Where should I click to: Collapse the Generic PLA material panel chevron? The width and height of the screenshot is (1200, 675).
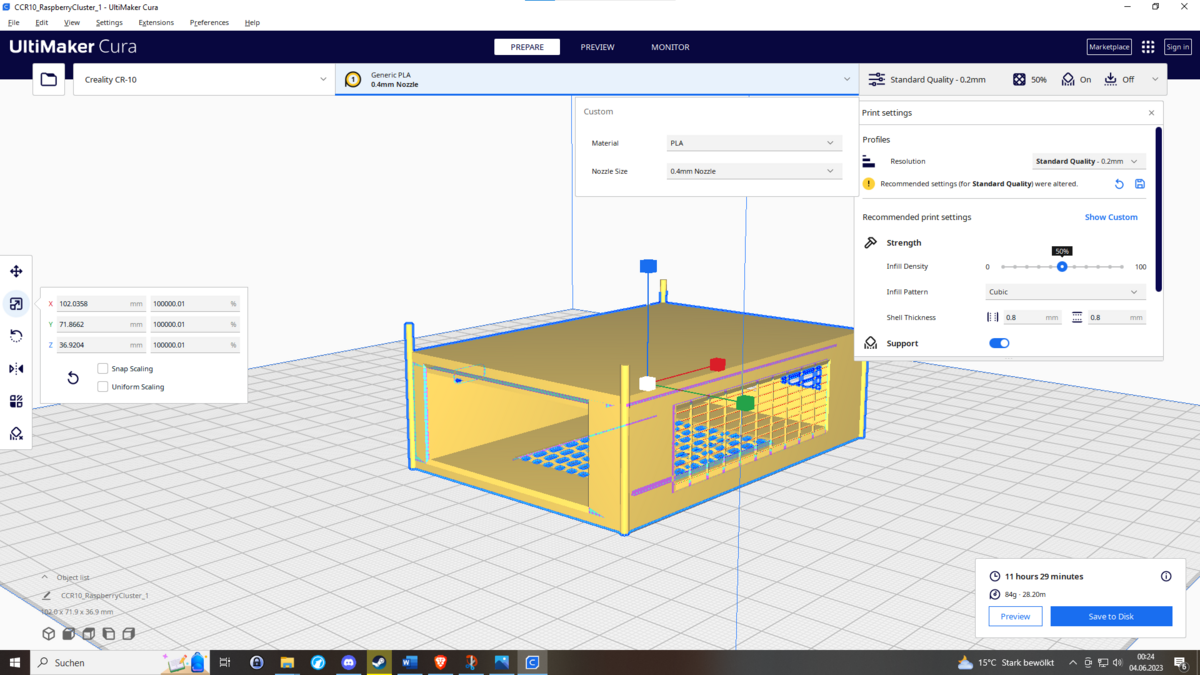tap(846, 79)
